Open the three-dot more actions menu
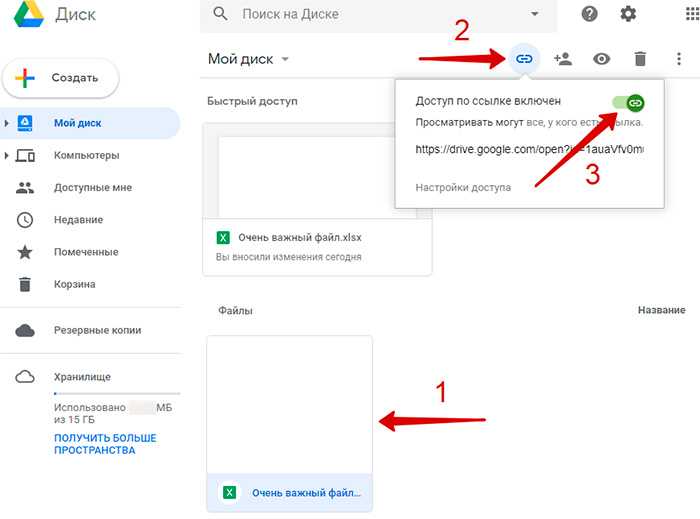Viewport: 700px width, 519px height. [679, 59]
